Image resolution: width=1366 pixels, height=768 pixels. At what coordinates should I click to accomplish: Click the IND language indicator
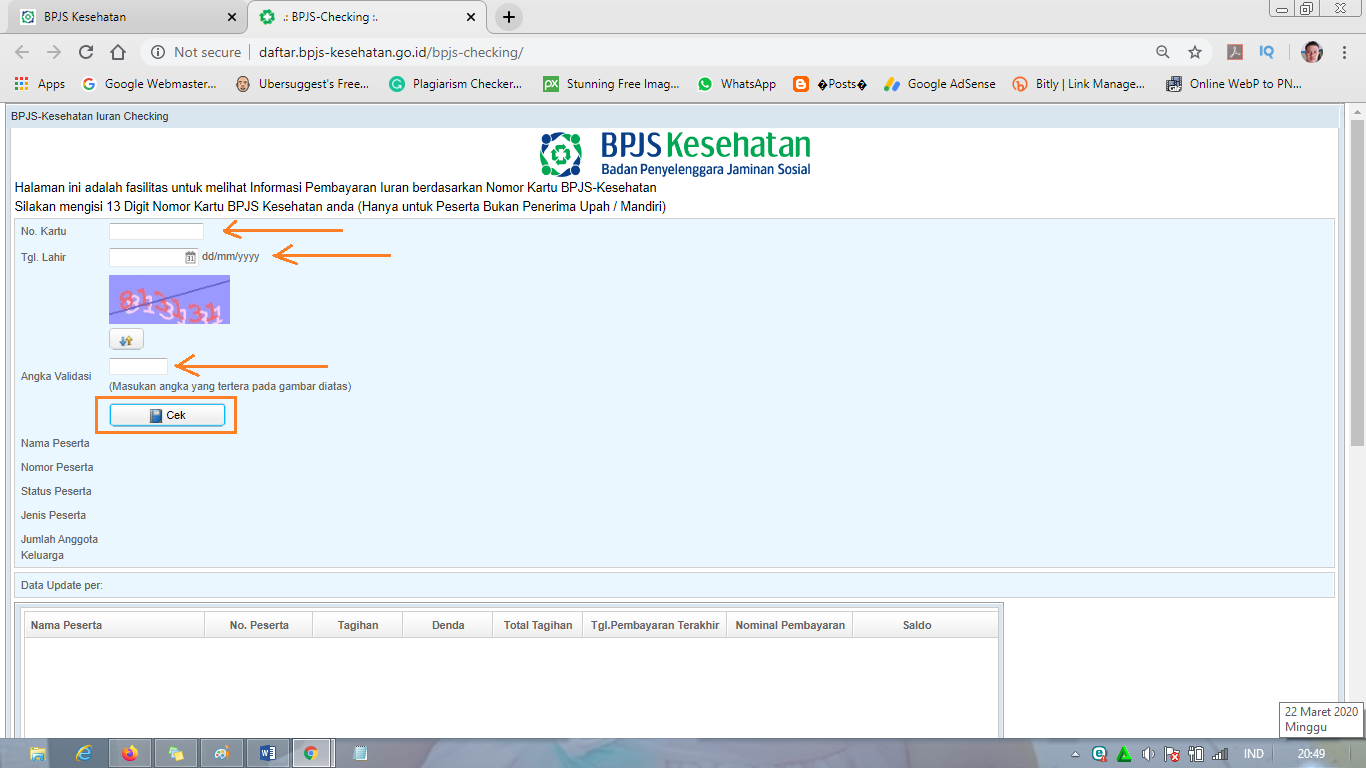pos(1253,754)
